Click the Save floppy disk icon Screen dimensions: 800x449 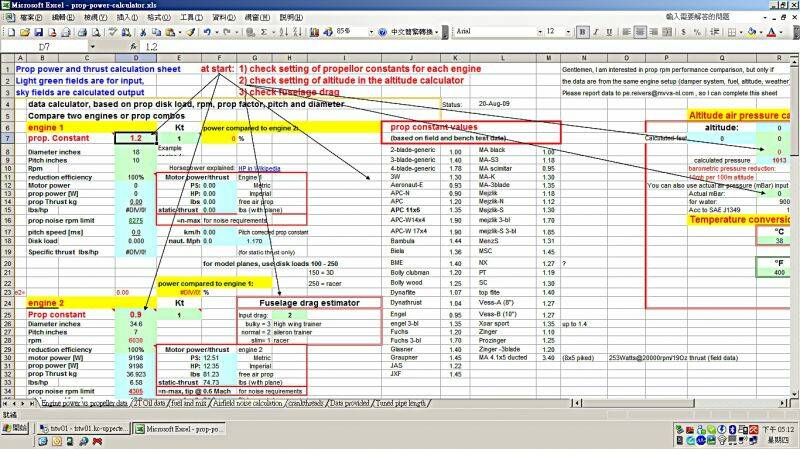[x=38, y=32]
